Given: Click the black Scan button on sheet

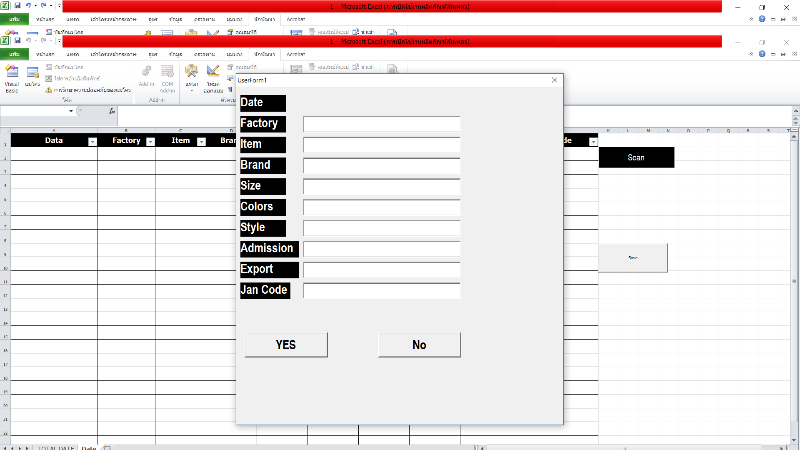Looking at the screenshot, I should (636, 157).
